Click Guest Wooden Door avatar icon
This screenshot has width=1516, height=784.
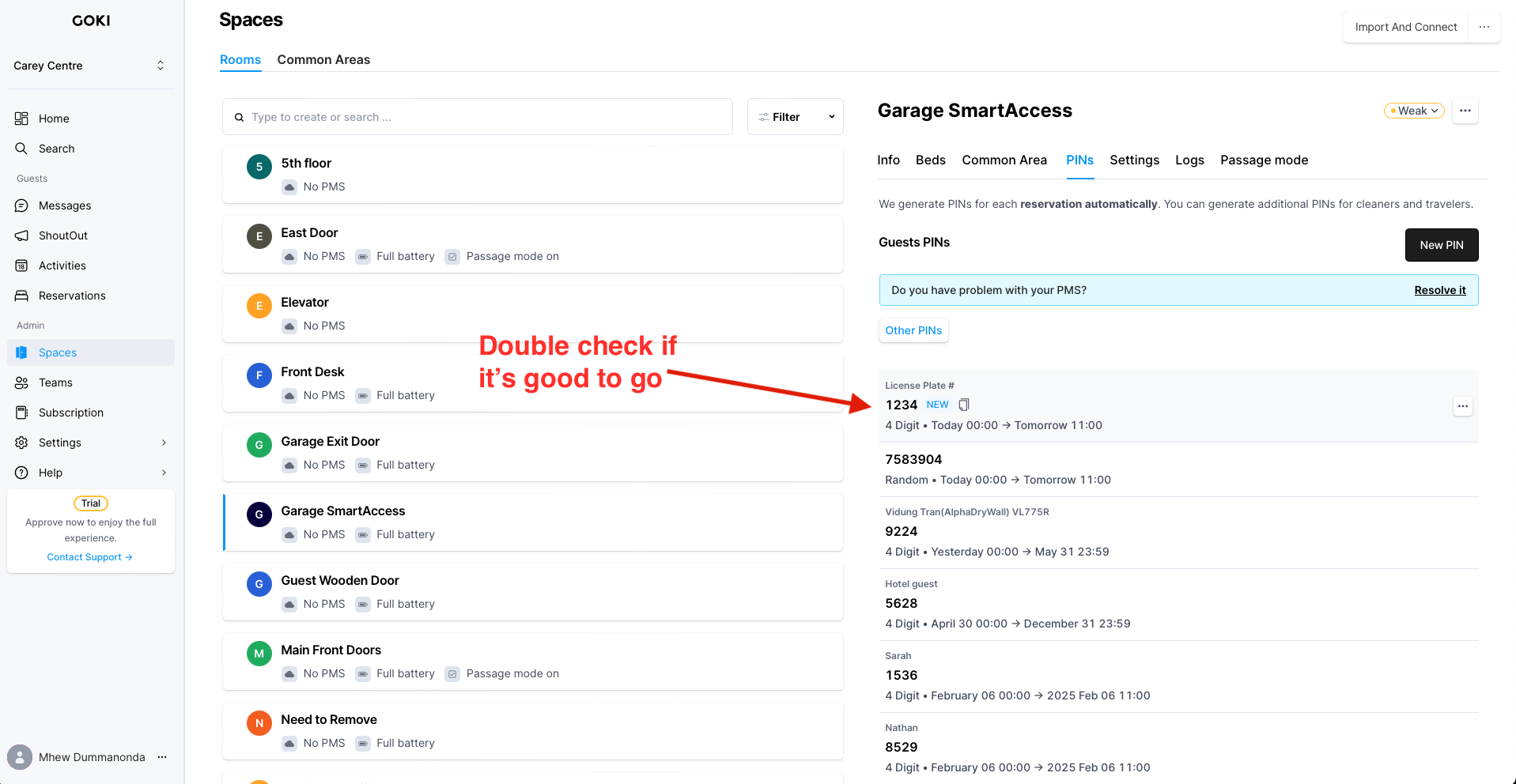coord(259,584)
